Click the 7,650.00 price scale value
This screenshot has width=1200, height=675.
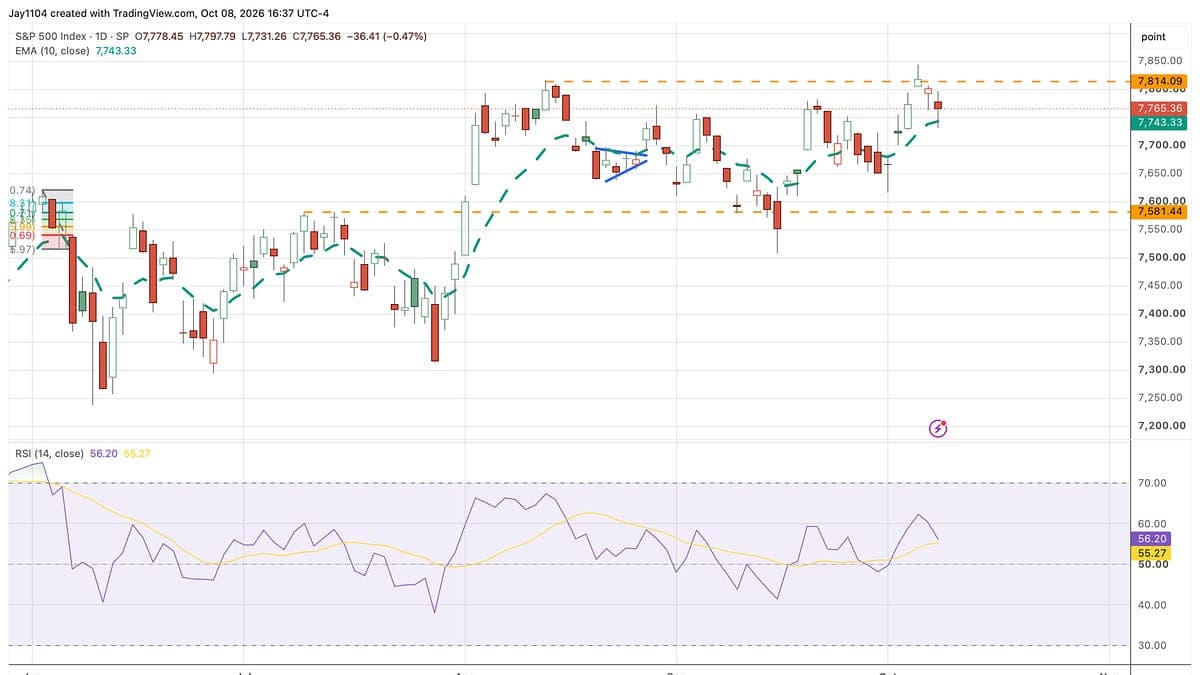tap(1159, 173)
